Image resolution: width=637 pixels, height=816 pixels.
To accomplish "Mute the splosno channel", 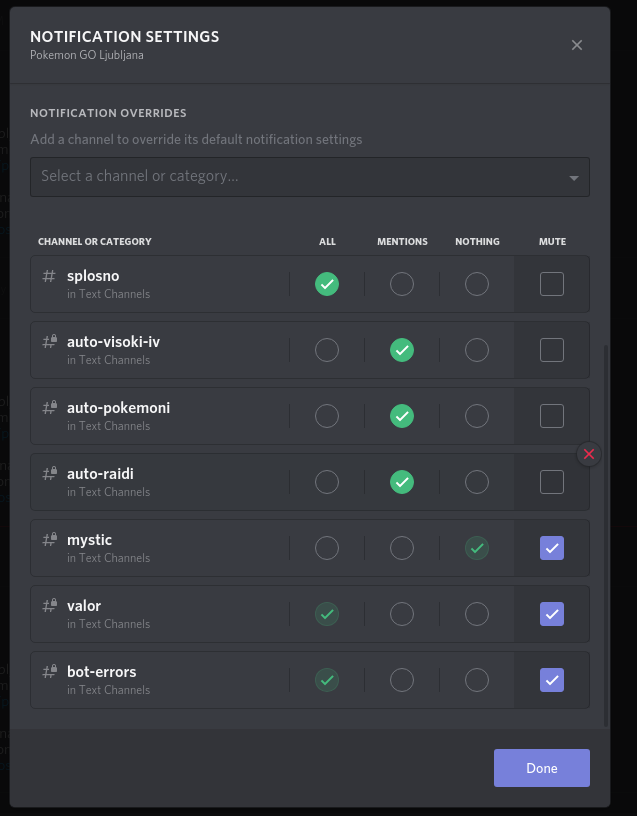I will [x=552, y=284].
